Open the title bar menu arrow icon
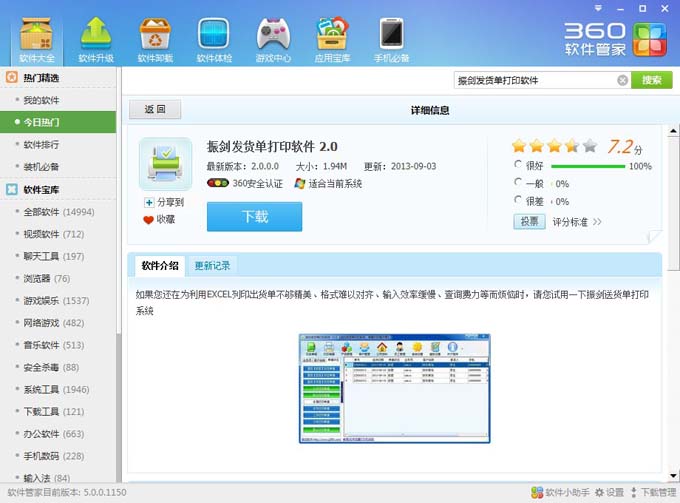The image size is (680, 503). tap(598, 8)
